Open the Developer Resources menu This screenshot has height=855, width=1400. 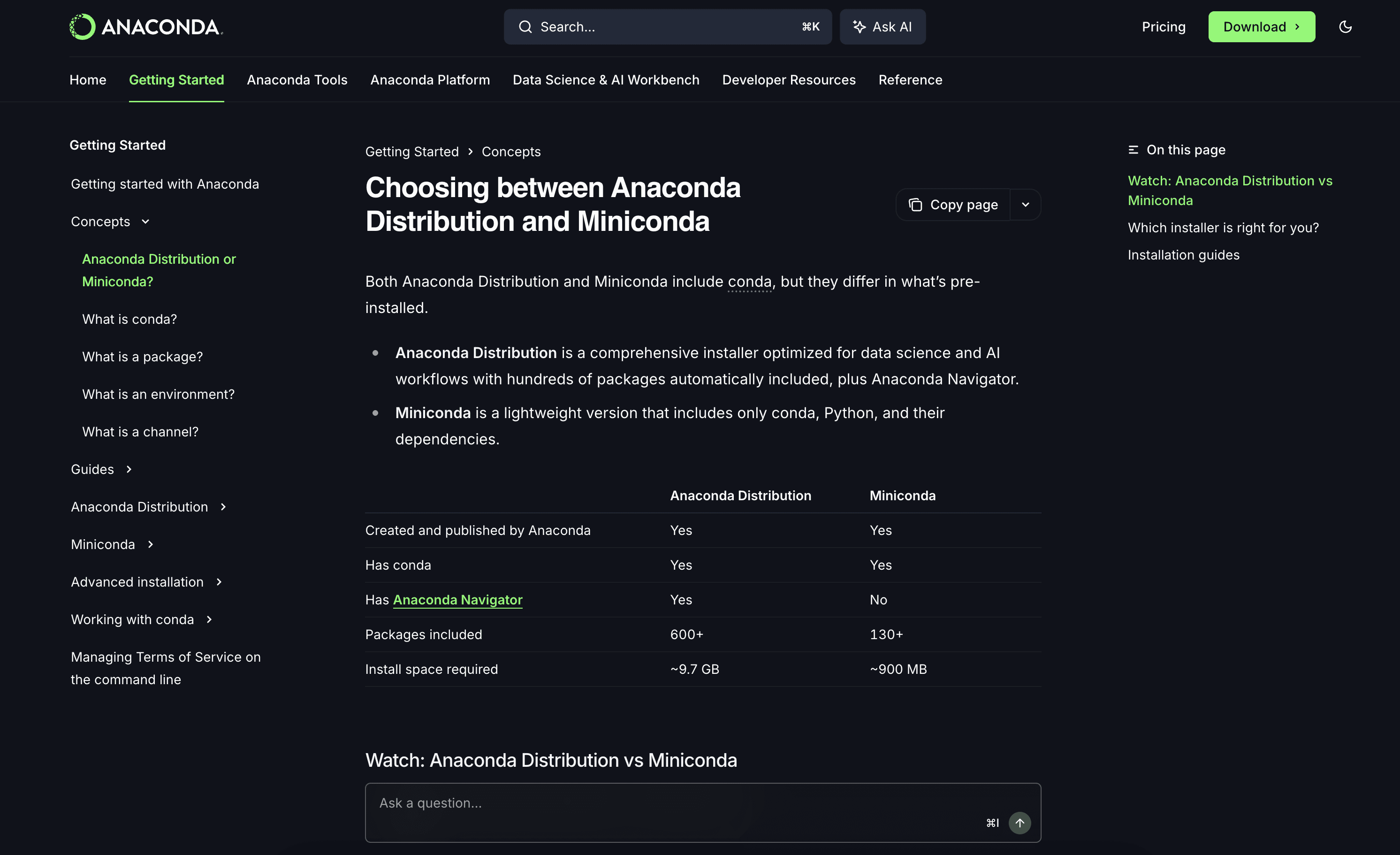click(789, 80)
